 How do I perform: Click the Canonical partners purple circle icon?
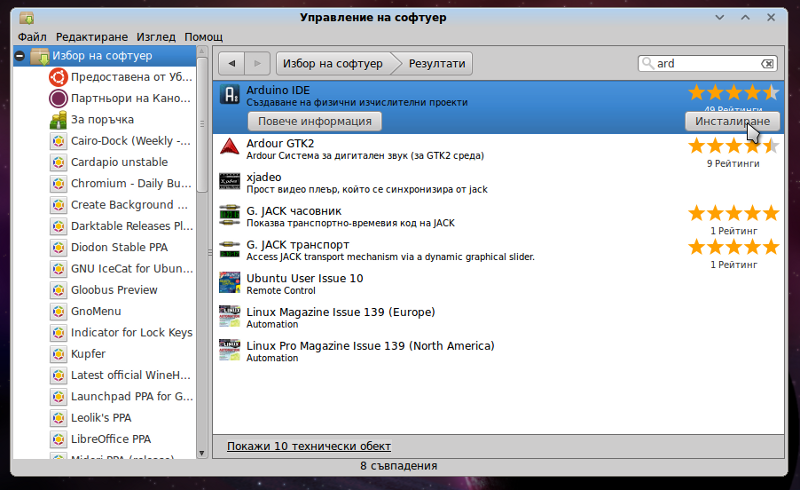coord(58,98)
